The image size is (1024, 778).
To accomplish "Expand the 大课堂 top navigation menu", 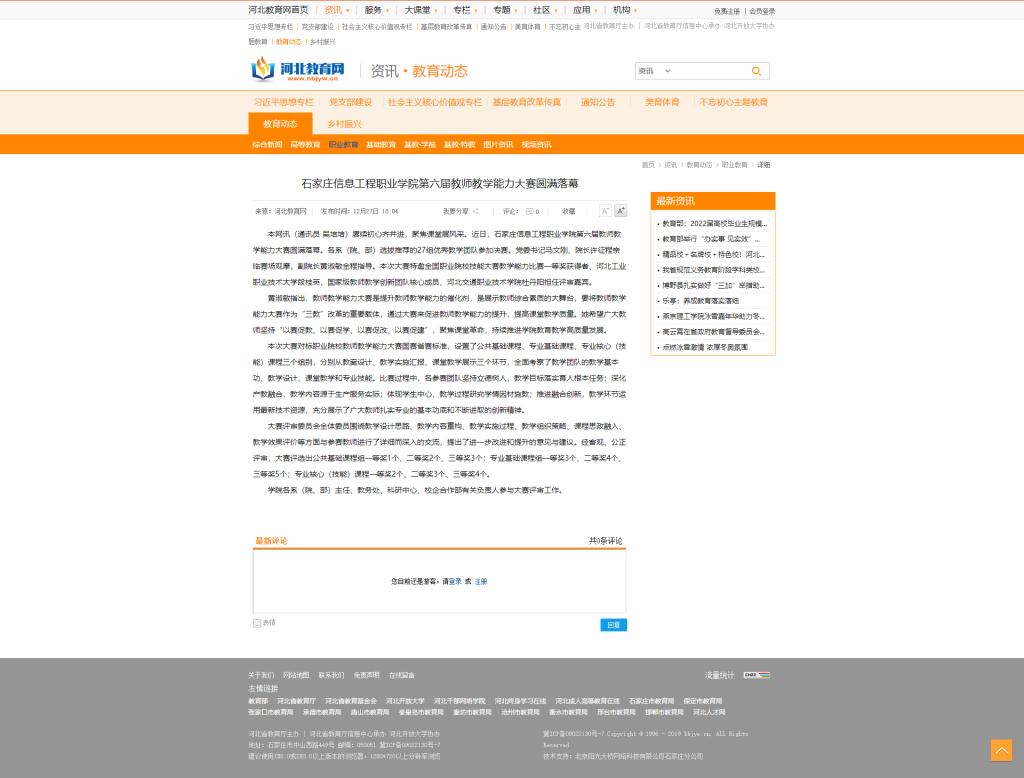I will (420, 10).
